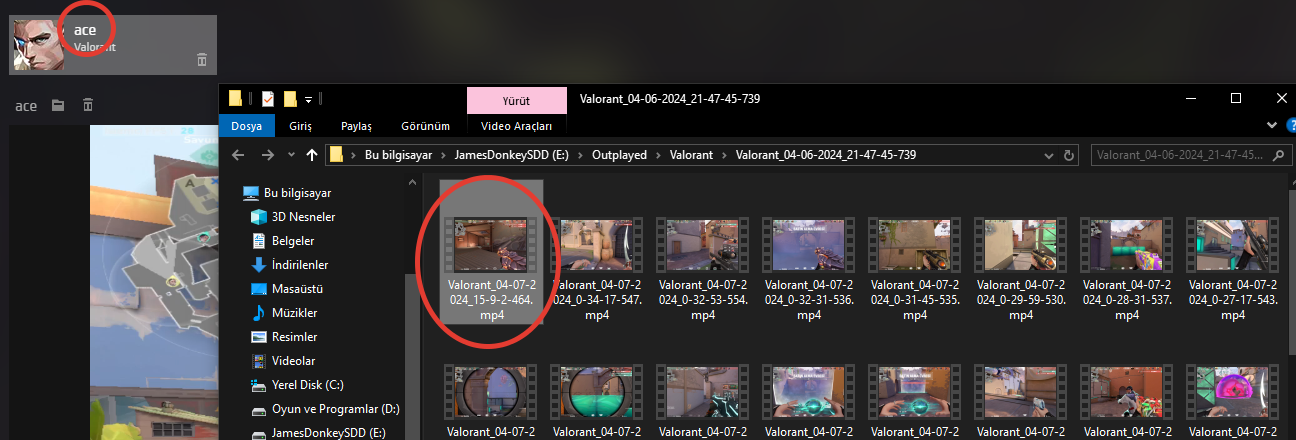The height and width of the screenshot is (440, 1296).
Task: Click Outplayed in the address breadcrumb
Action: pos(618,155)
